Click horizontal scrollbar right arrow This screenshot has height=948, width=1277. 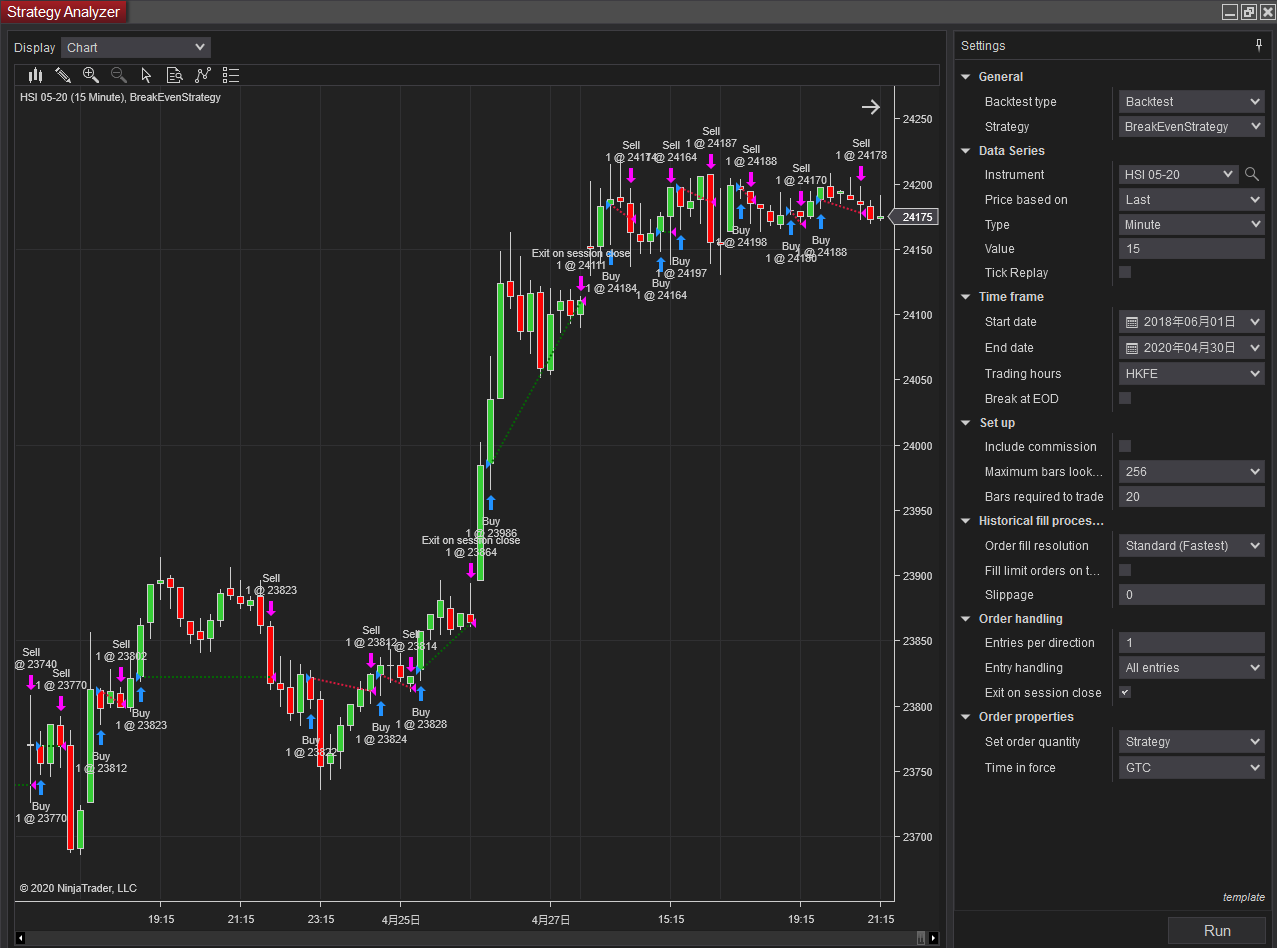point(933,938)
